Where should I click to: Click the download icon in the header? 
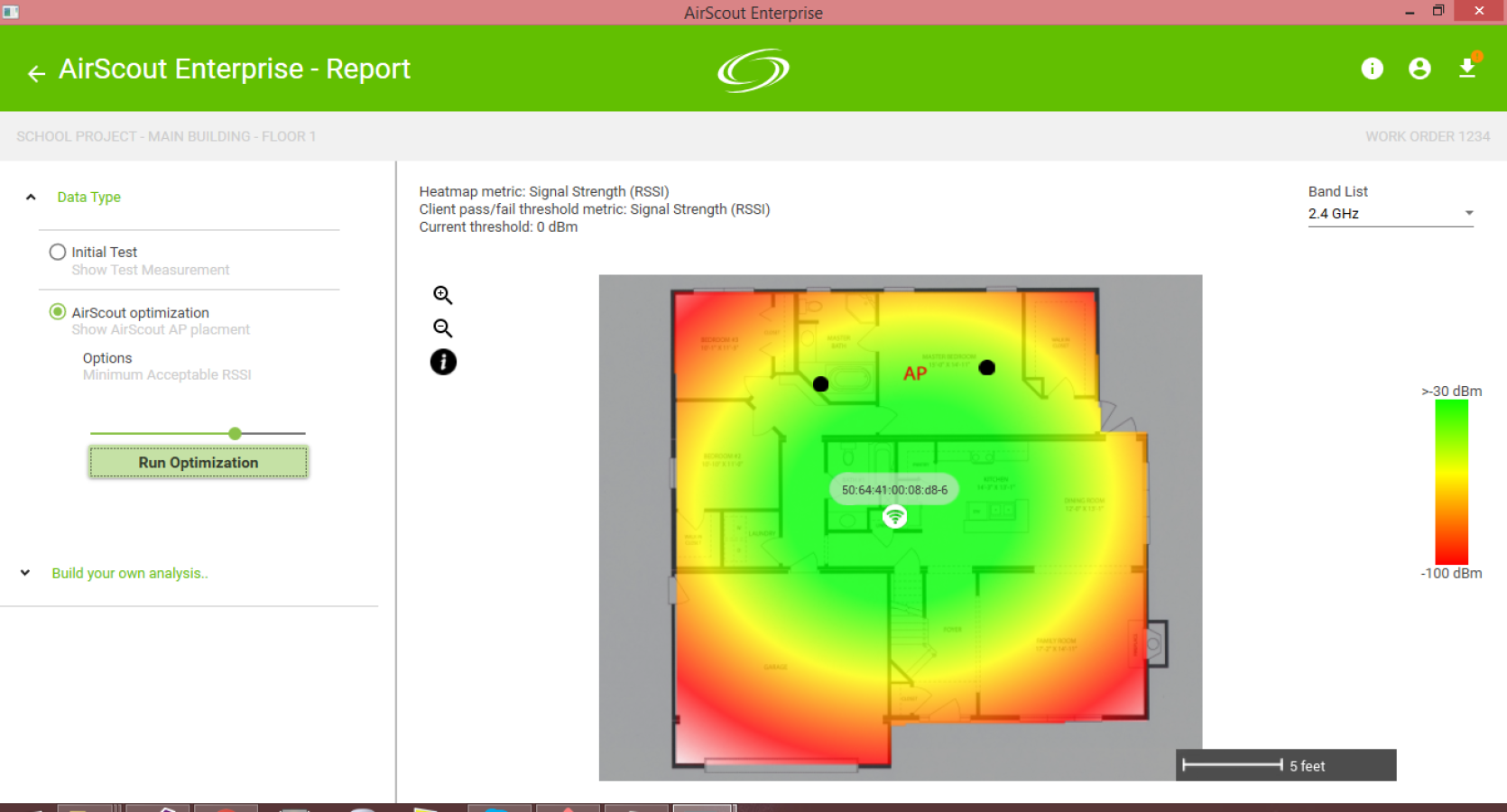tap(1467, 69)
